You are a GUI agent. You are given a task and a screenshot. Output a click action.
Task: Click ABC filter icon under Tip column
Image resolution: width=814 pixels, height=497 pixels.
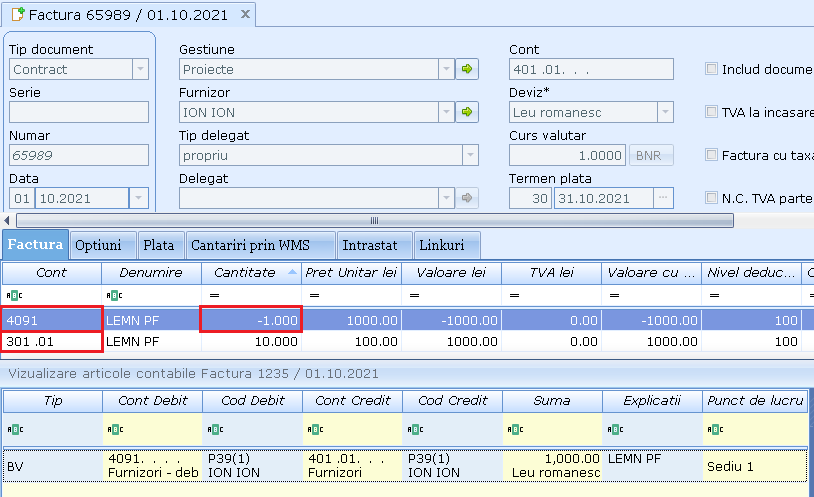[x=15, y=429]
